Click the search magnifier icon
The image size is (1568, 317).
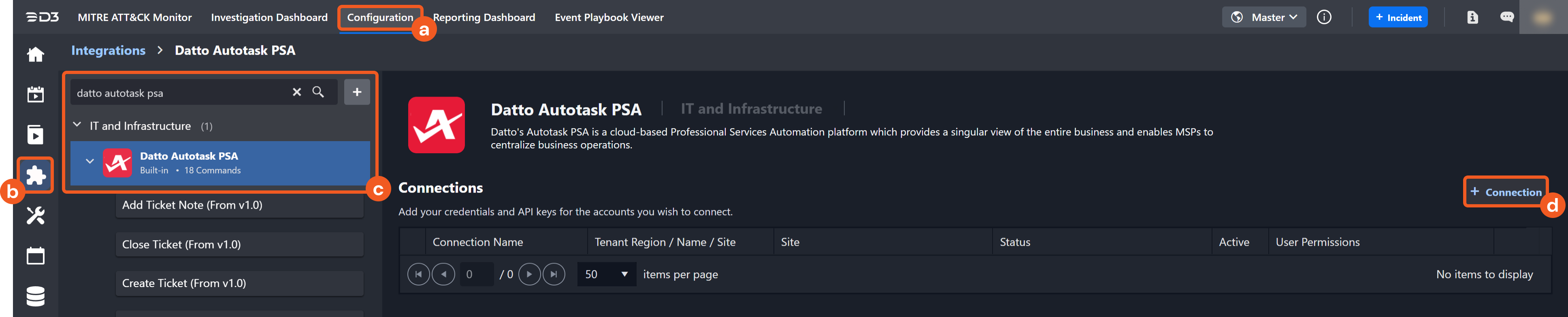(x=318, y=92)
